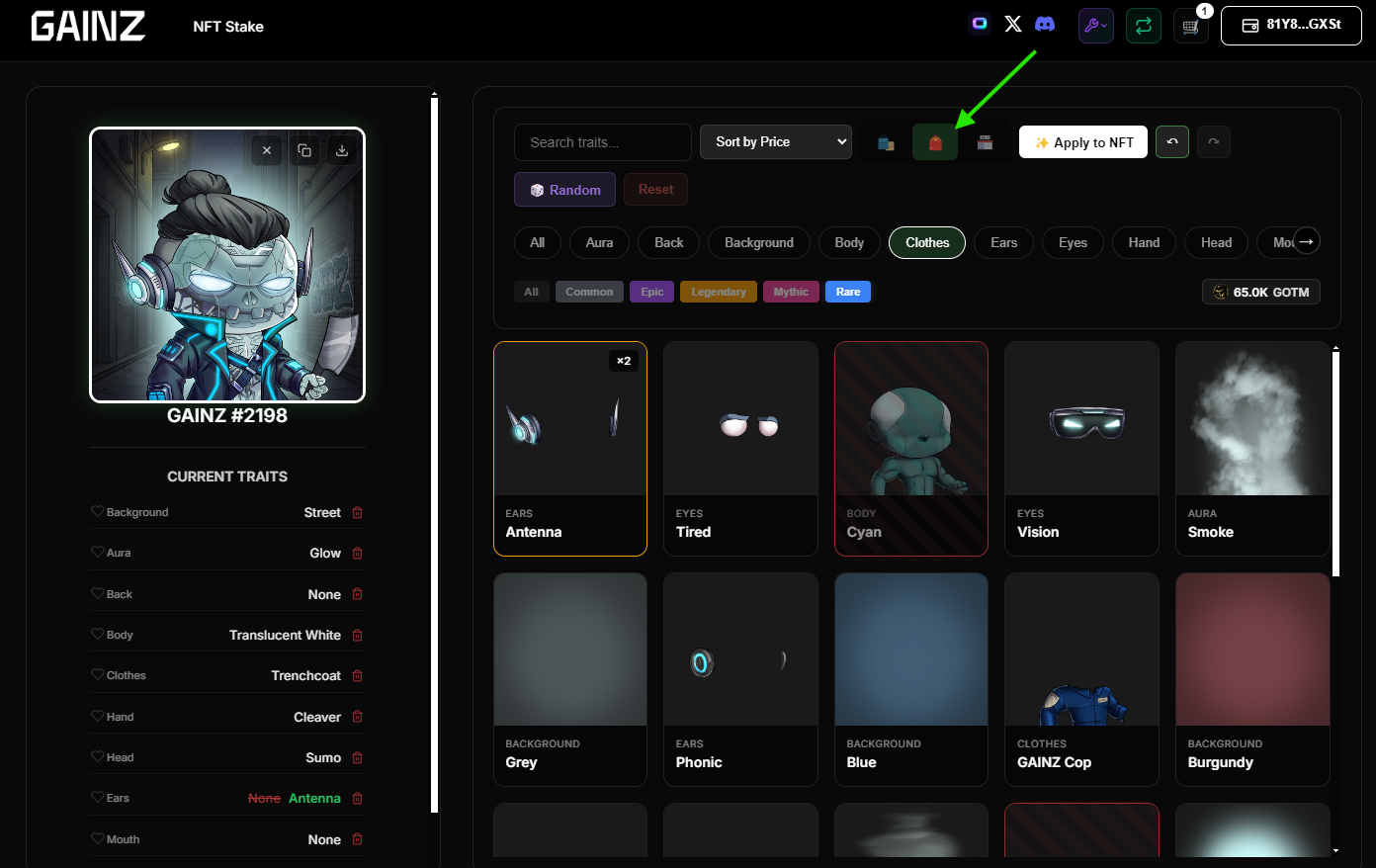This screenshot has height=868, width=1376.
Task: Open the shopping cart icon
Action: [x=1191, y=27]
